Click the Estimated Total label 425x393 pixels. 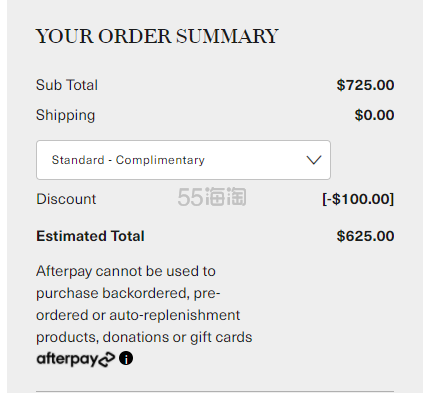point(90,236)
